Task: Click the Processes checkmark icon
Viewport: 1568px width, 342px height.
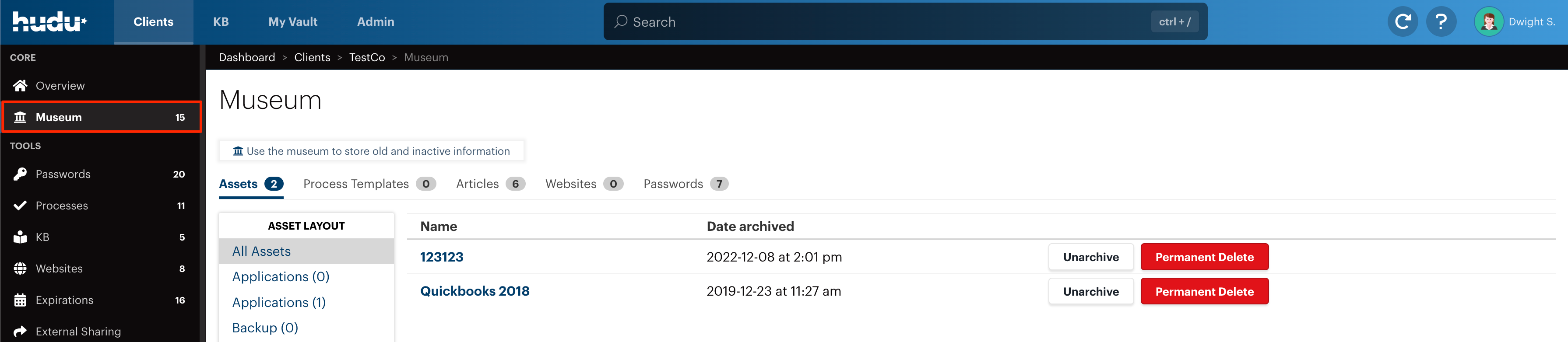Action: point(20,206)
